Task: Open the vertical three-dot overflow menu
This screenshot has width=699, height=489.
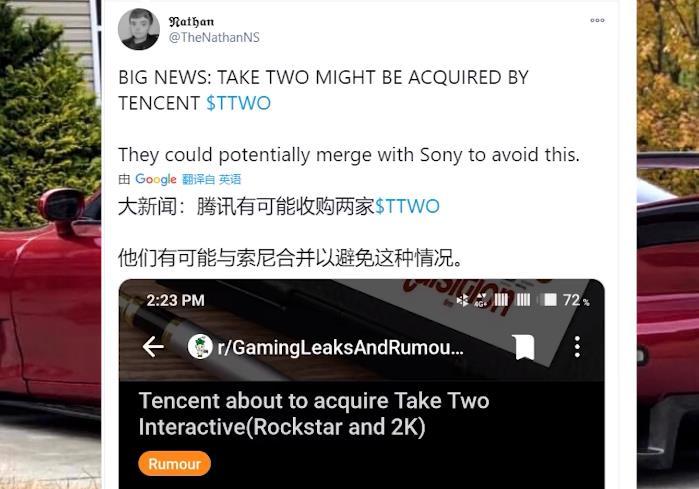Action: point(577,347)
